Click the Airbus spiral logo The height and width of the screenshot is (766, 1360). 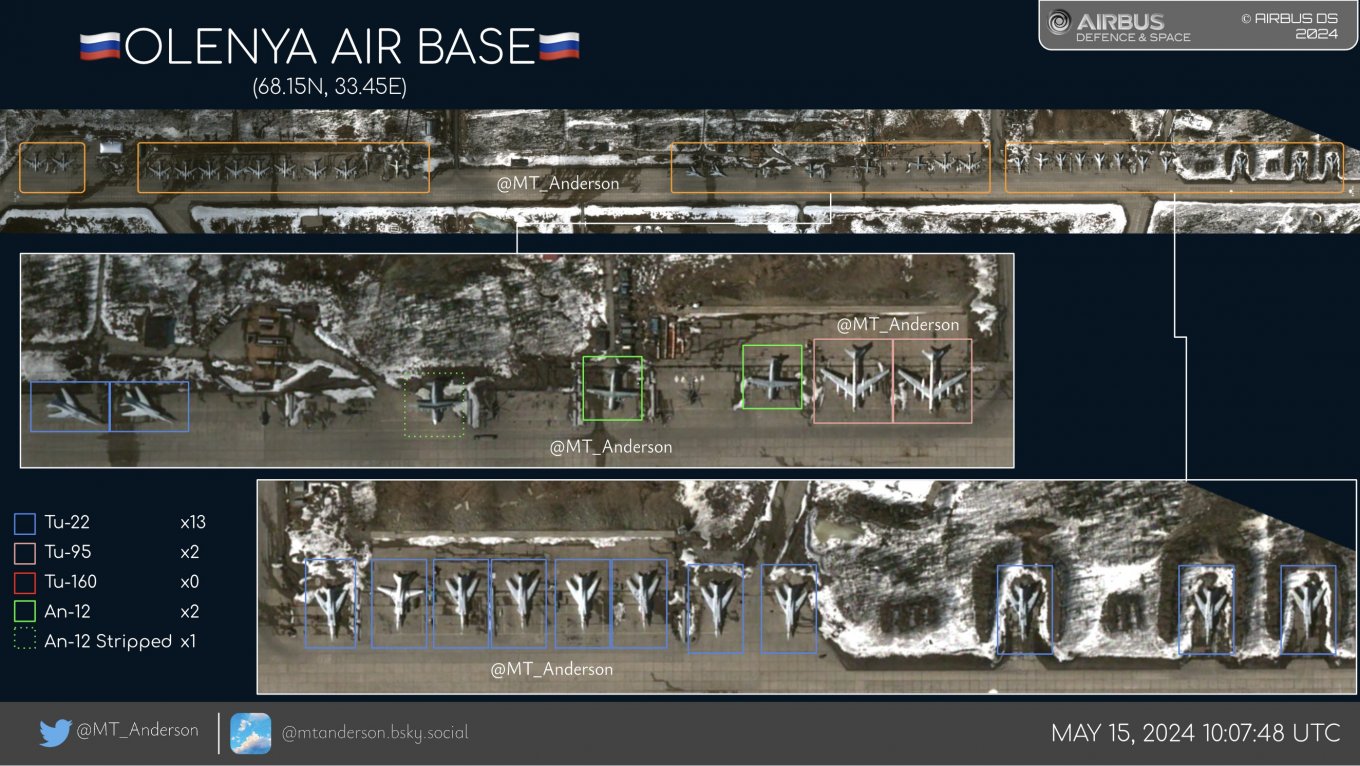[x=1060, y=21]
